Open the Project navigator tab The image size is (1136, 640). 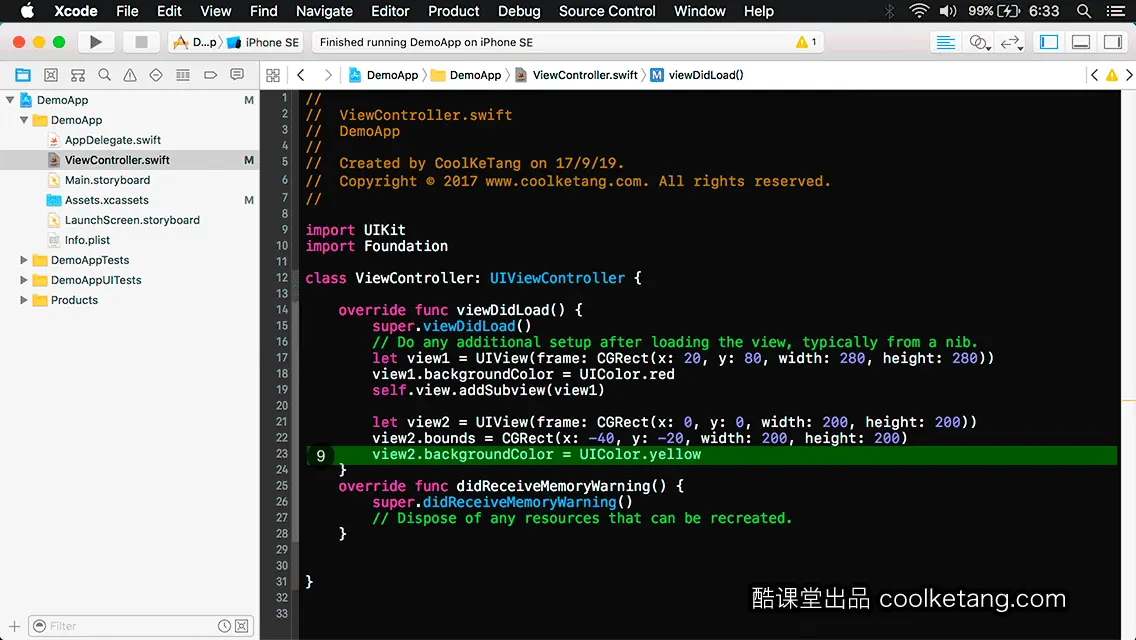(x=23, y=75)
